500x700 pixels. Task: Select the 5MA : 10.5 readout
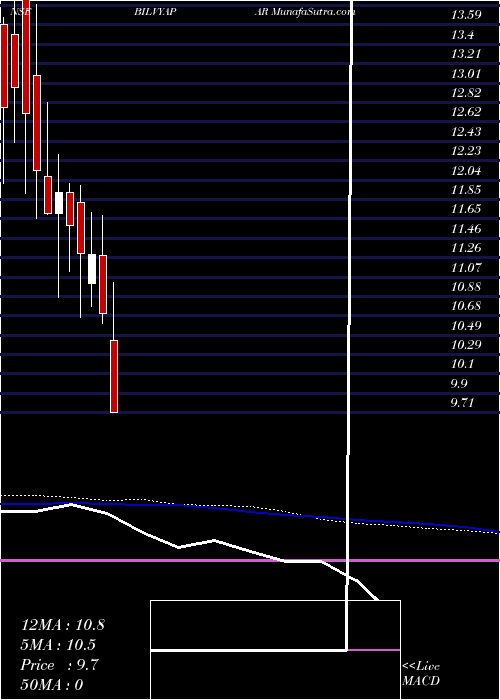click(x=59, y=645)
